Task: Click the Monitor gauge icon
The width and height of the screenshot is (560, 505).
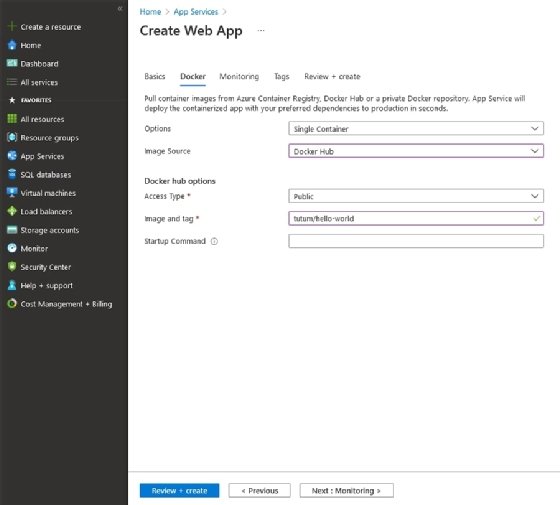Action: (12, 248)
